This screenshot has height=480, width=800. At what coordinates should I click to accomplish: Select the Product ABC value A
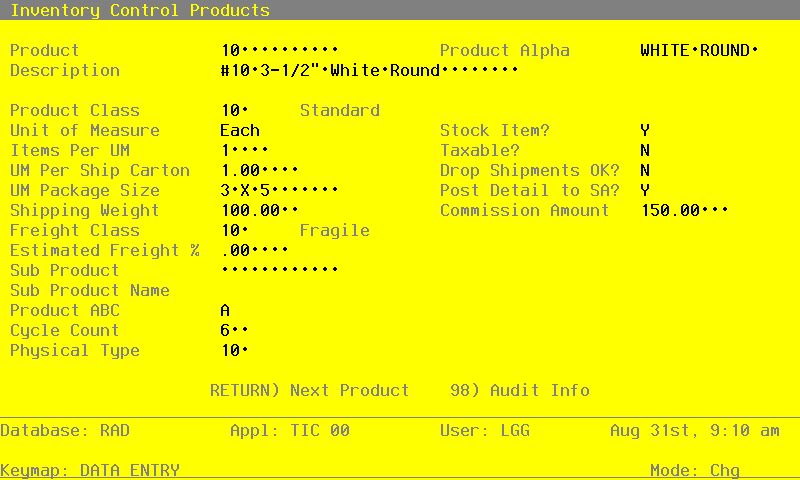tap(225, 310)
